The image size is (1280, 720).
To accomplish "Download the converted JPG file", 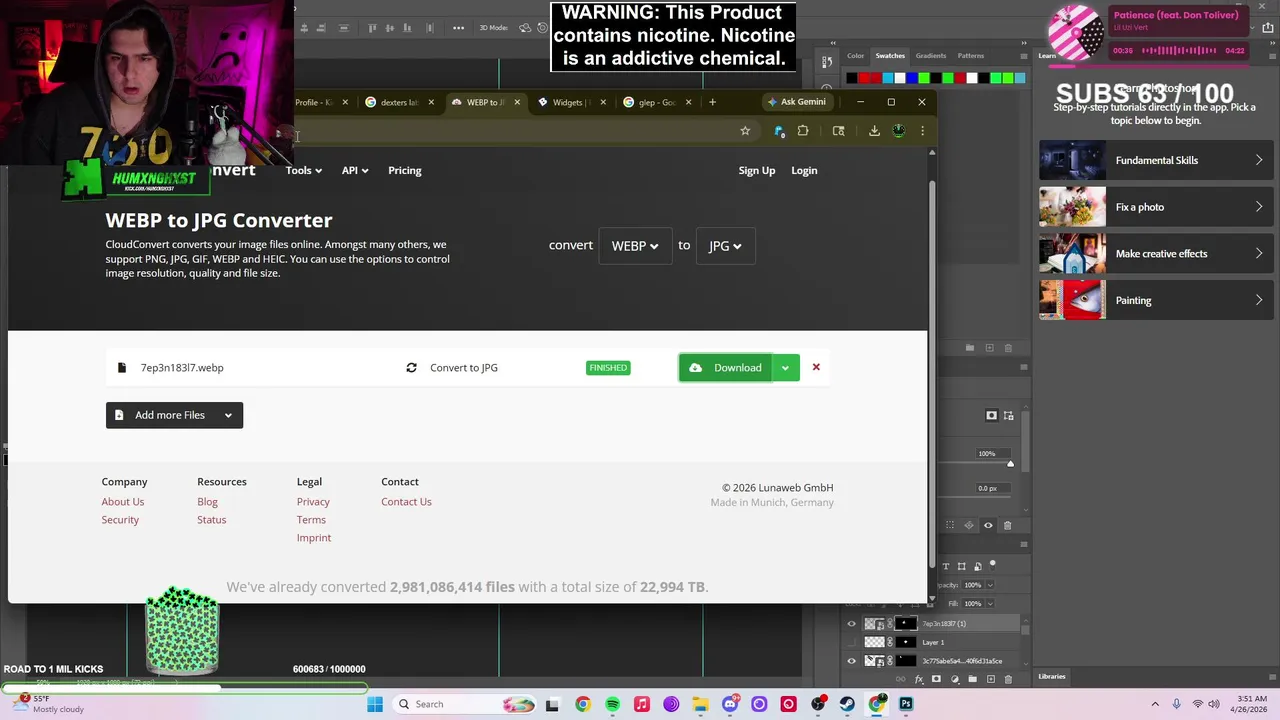I will point(725,368).
